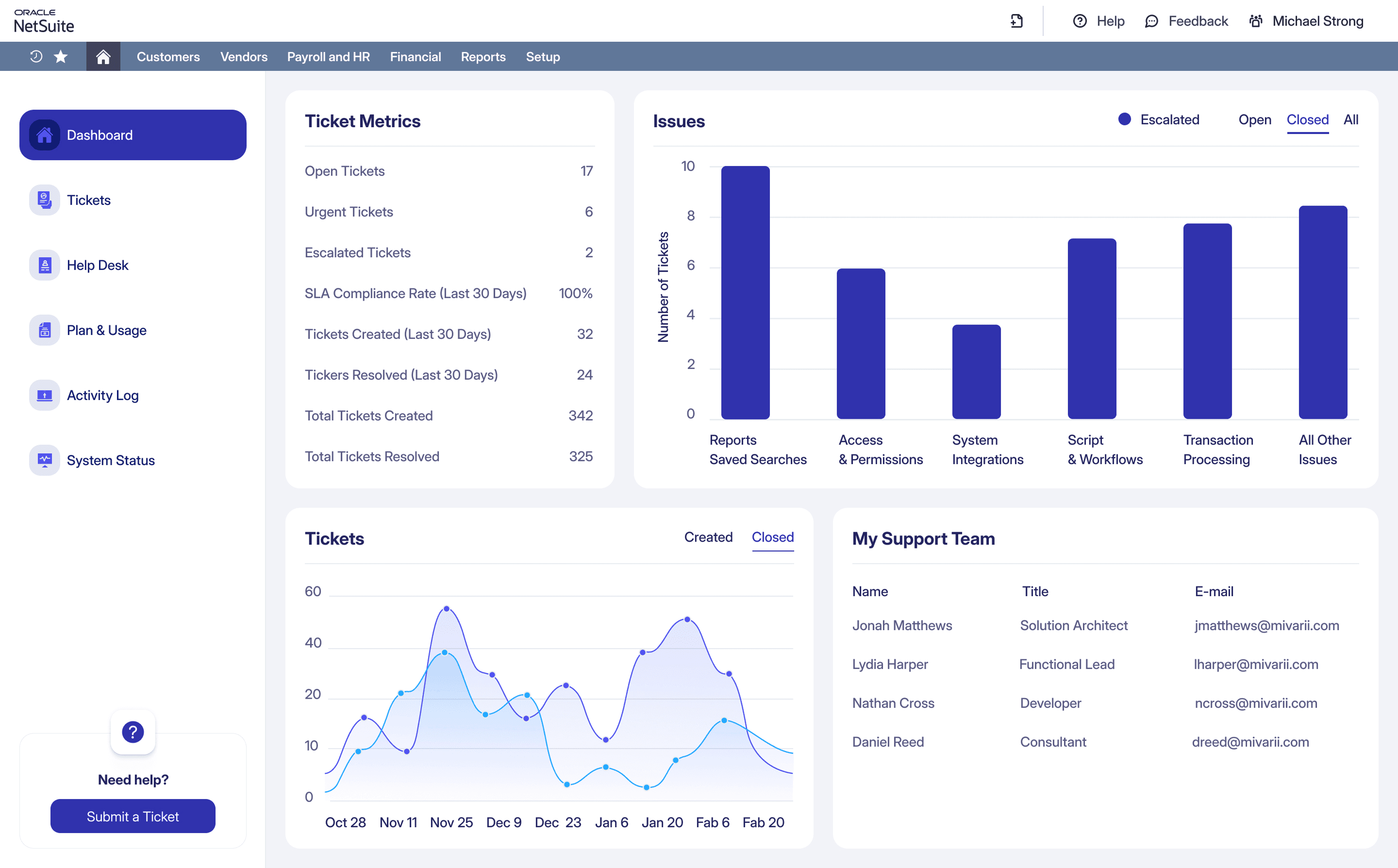
Task: Click the new document icon in header
Action: [1016, 21]
